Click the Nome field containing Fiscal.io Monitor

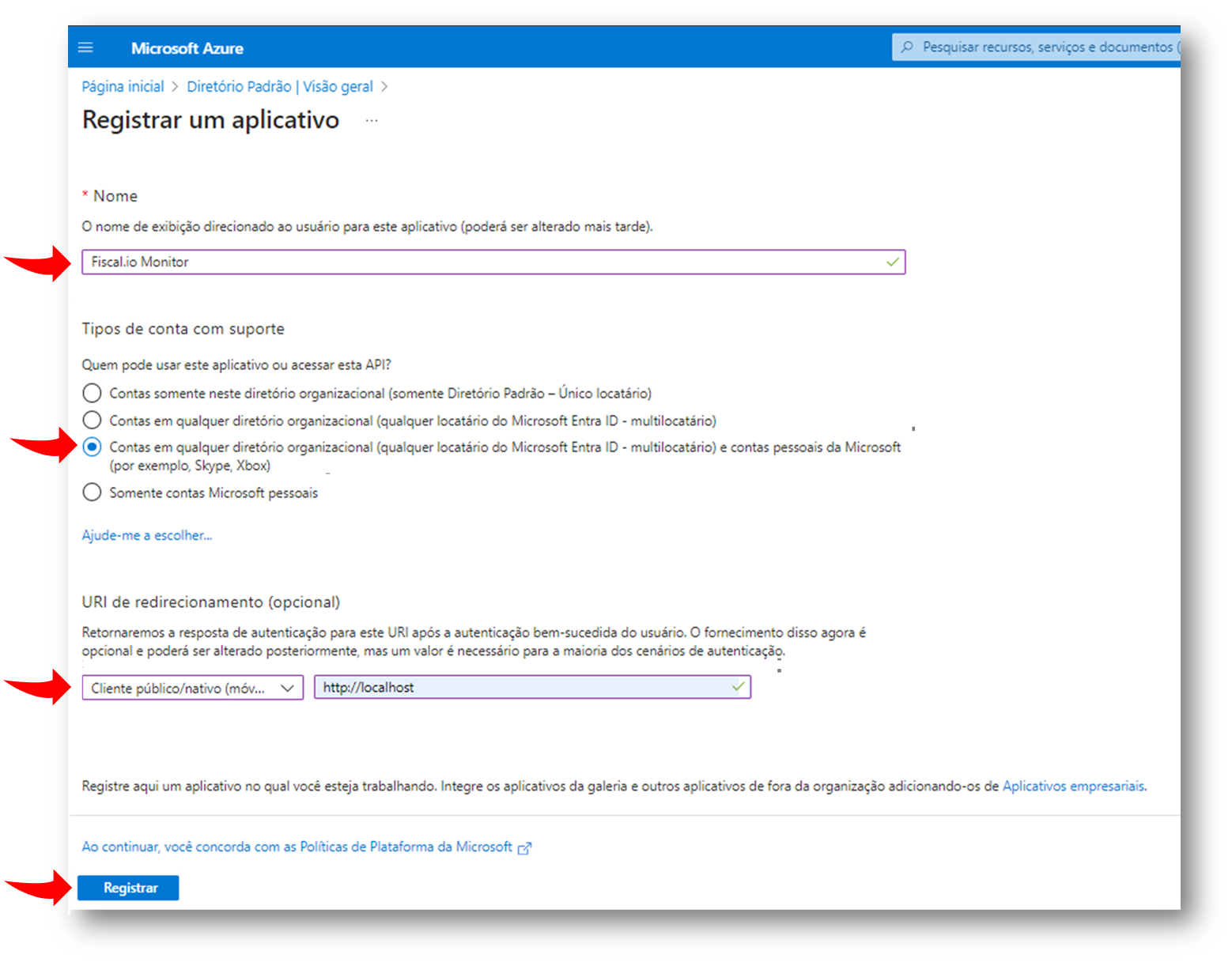pos(493,262)
